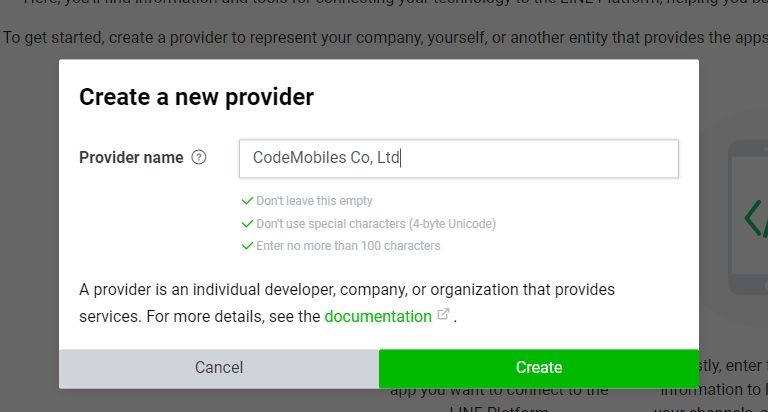Open the documentation link
The height and width of the screenshot is (412, 768).
pos(378,316)
